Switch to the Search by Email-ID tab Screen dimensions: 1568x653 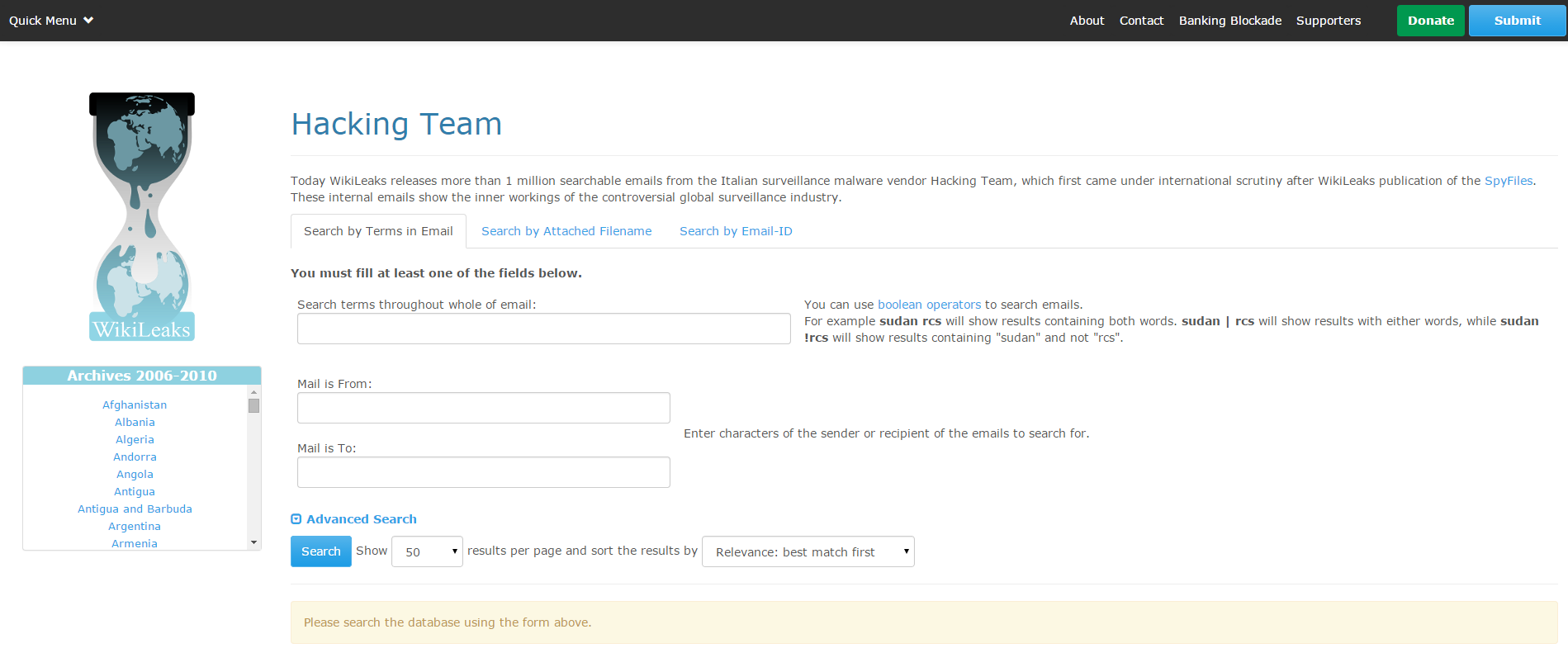point(736,231)
